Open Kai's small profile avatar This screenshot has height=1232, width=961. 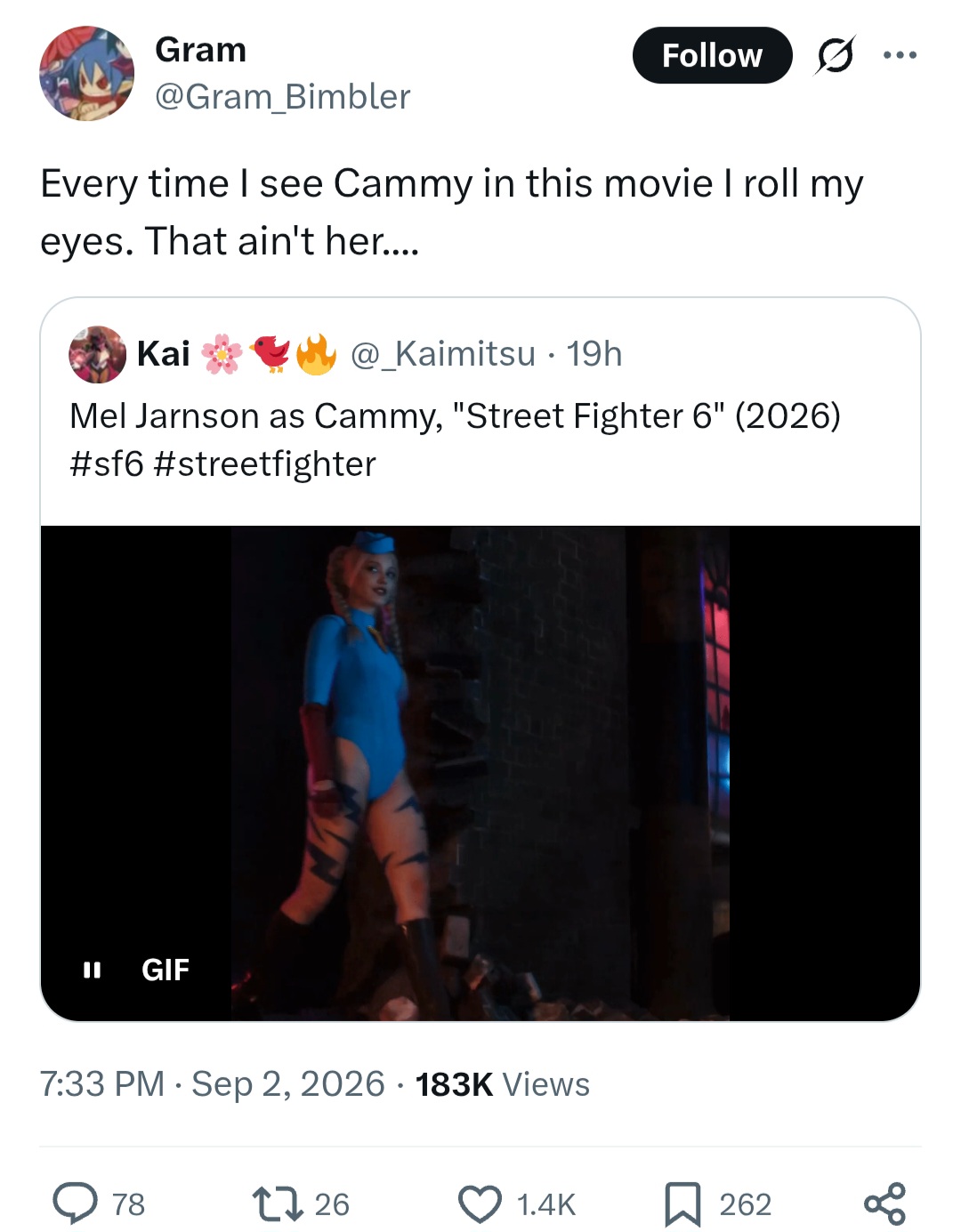[x=97, y=354]
